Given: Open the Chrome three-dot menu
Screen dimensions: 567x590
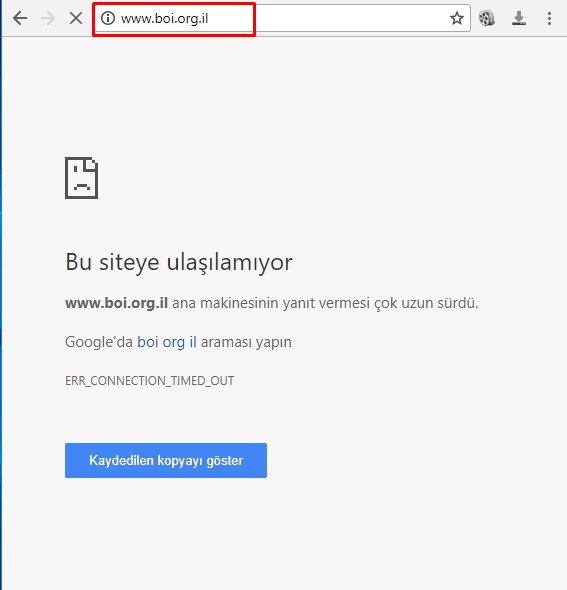Looking at the screenshot, I should click(549, 18).
